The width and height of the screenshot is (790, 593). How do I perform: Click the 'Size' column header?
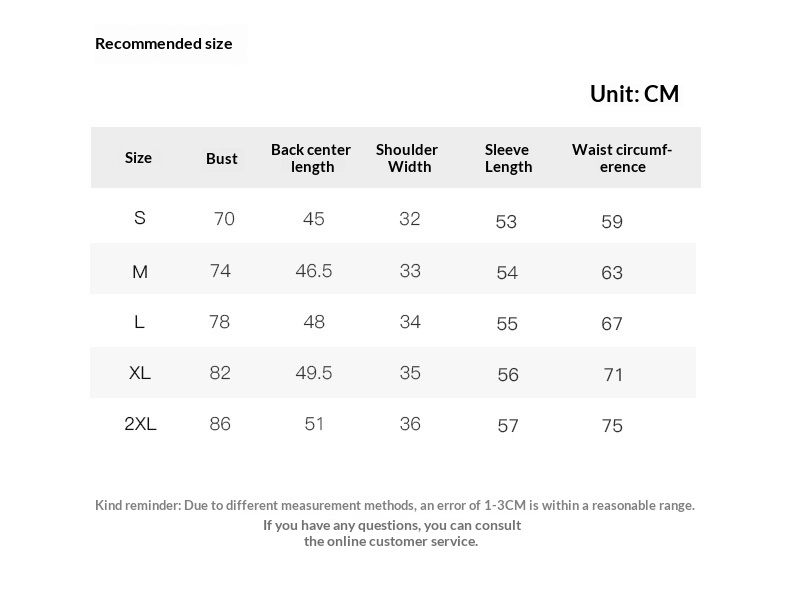point(138,157)
